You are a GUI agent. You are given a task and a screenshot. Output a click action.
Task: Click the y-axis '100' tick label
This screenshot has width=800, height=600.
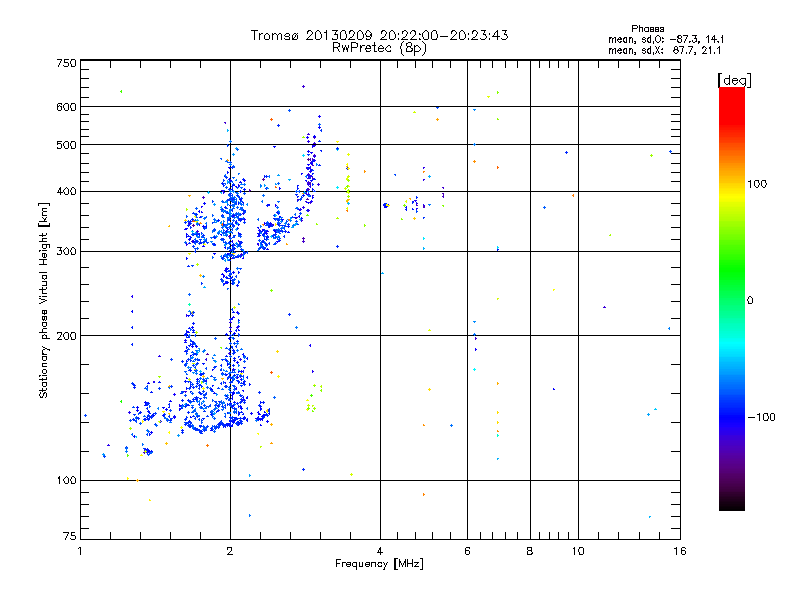pos(66,480)
